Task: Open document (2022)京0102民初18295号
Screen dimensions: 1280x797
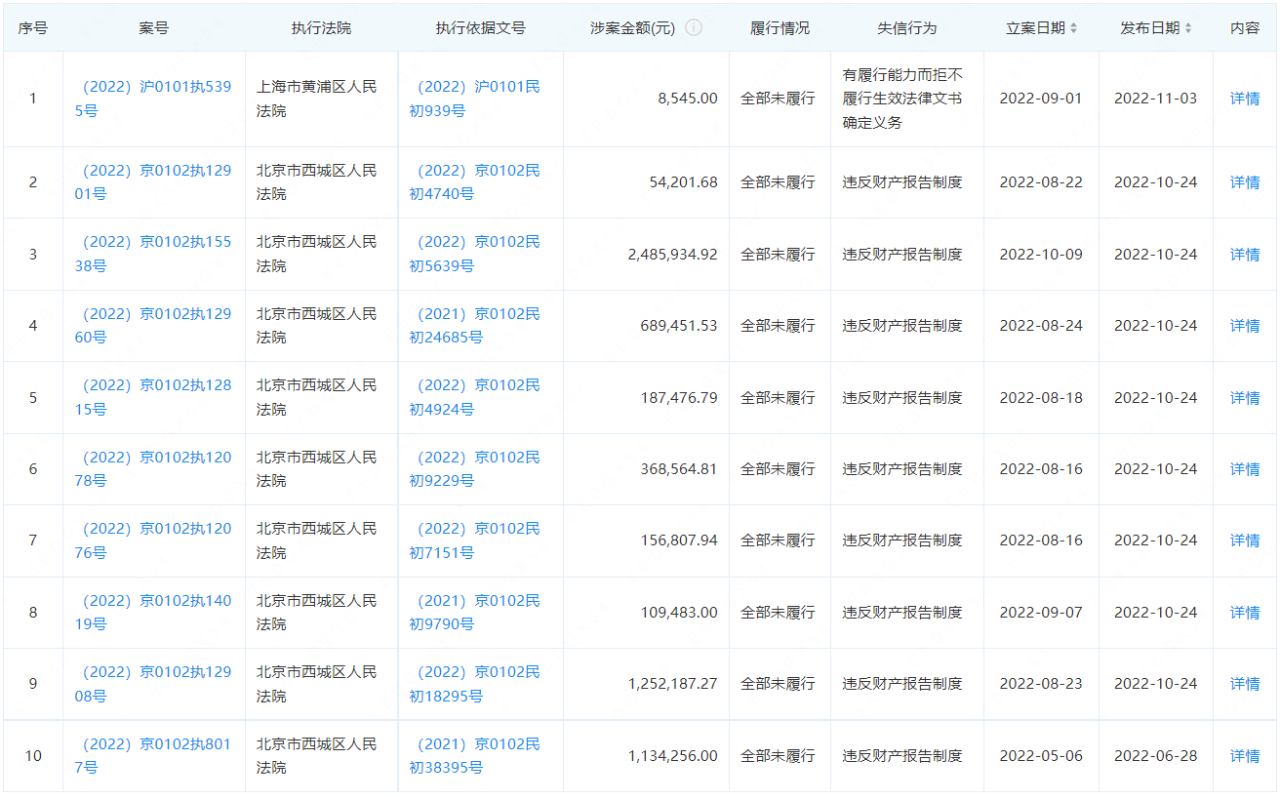Action: [475, 684]
